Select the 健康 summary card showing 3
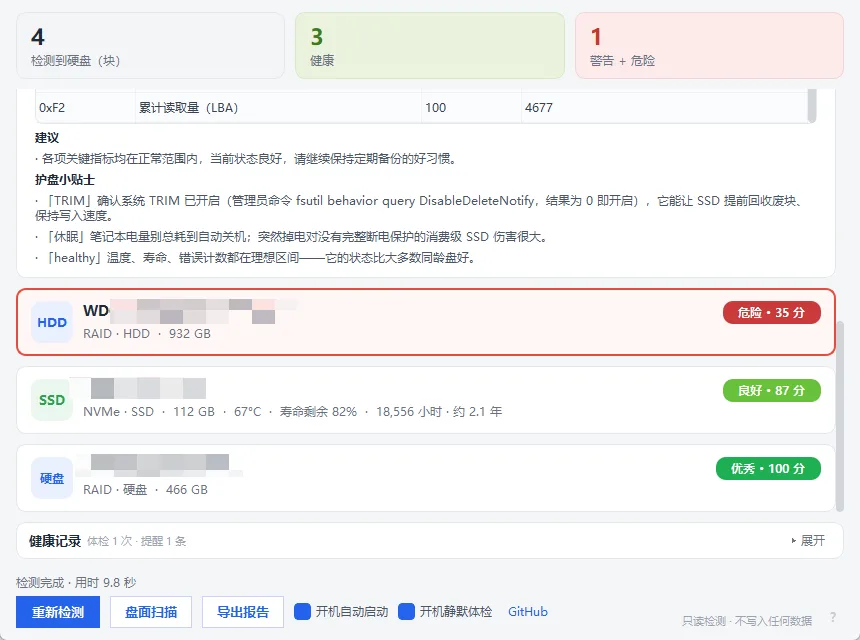Image resolution: width=860 pixels, height=640 pixels. coord(430,46)
